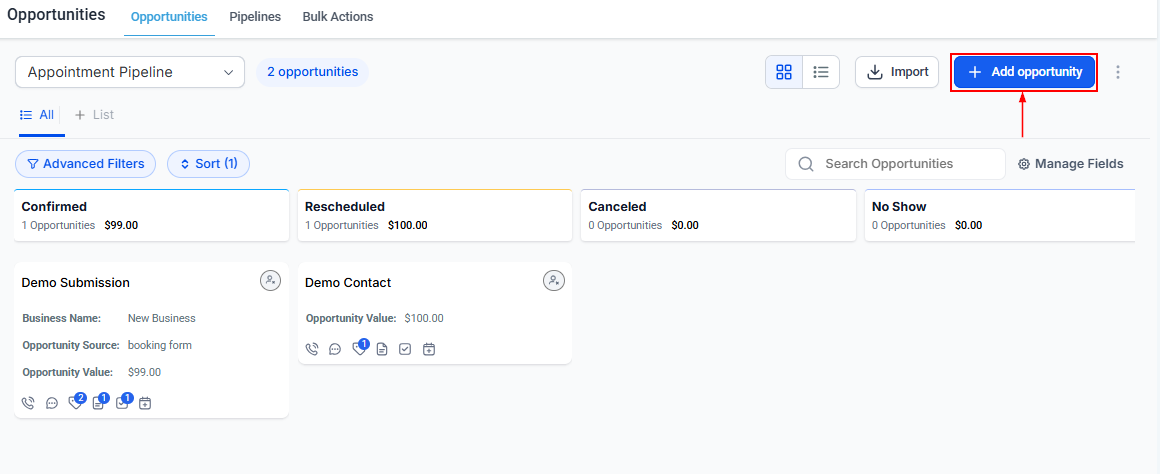Viewport: 1160px width, 474px height.
Task: Click call icon on Demo Submission card
Action: point(28,403)
